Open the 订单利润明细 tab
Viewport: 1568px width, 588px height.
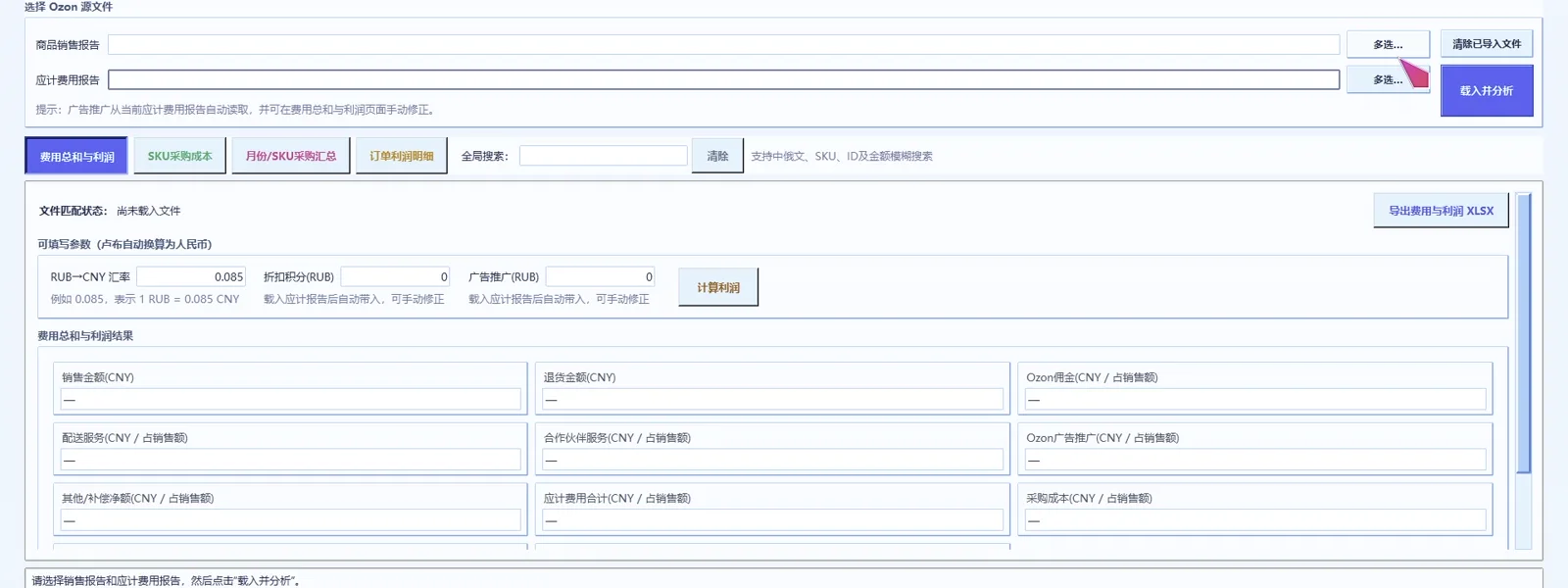[x=401, y=156]
